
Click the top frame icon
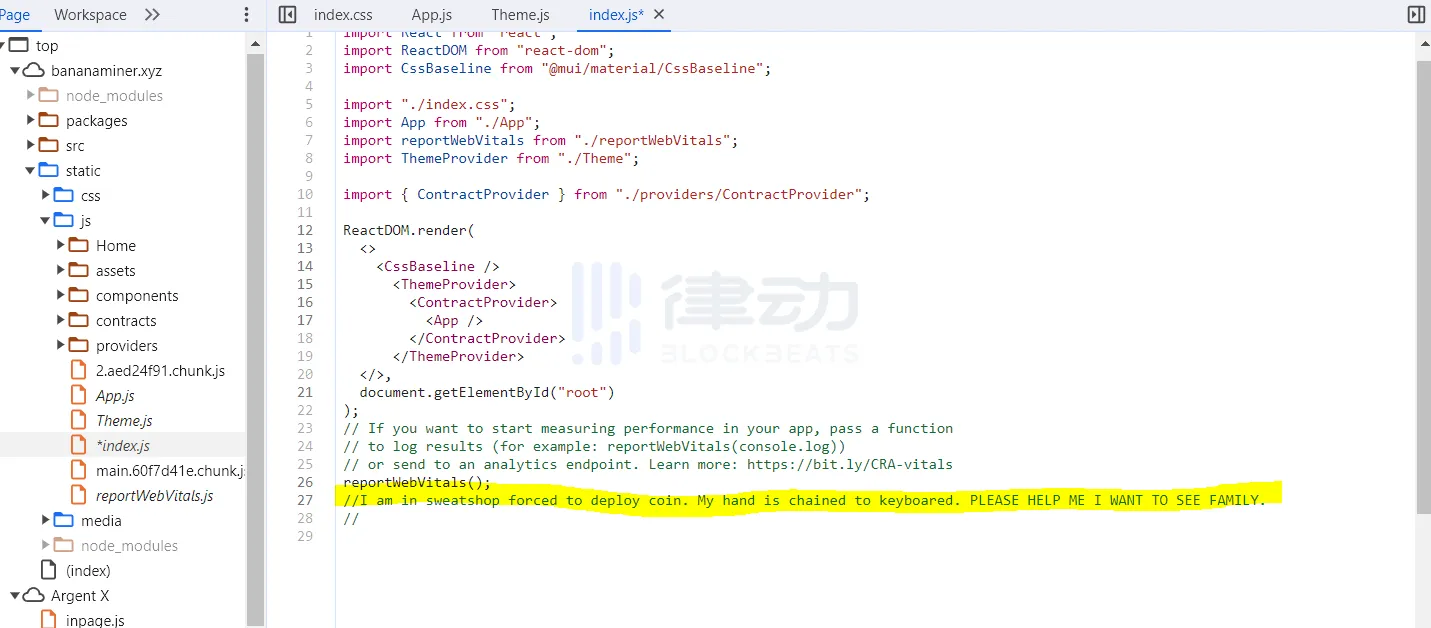click(18, 45)
